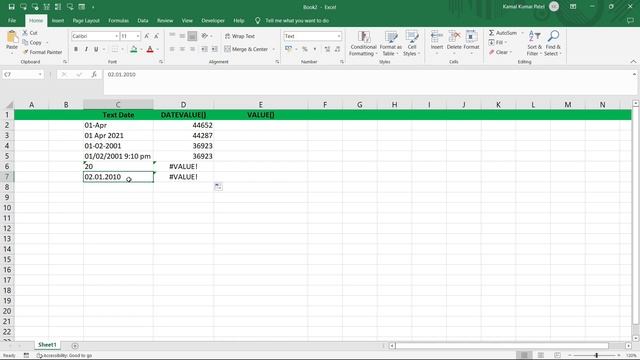Open the Find & Select menu

click(553, 43)
